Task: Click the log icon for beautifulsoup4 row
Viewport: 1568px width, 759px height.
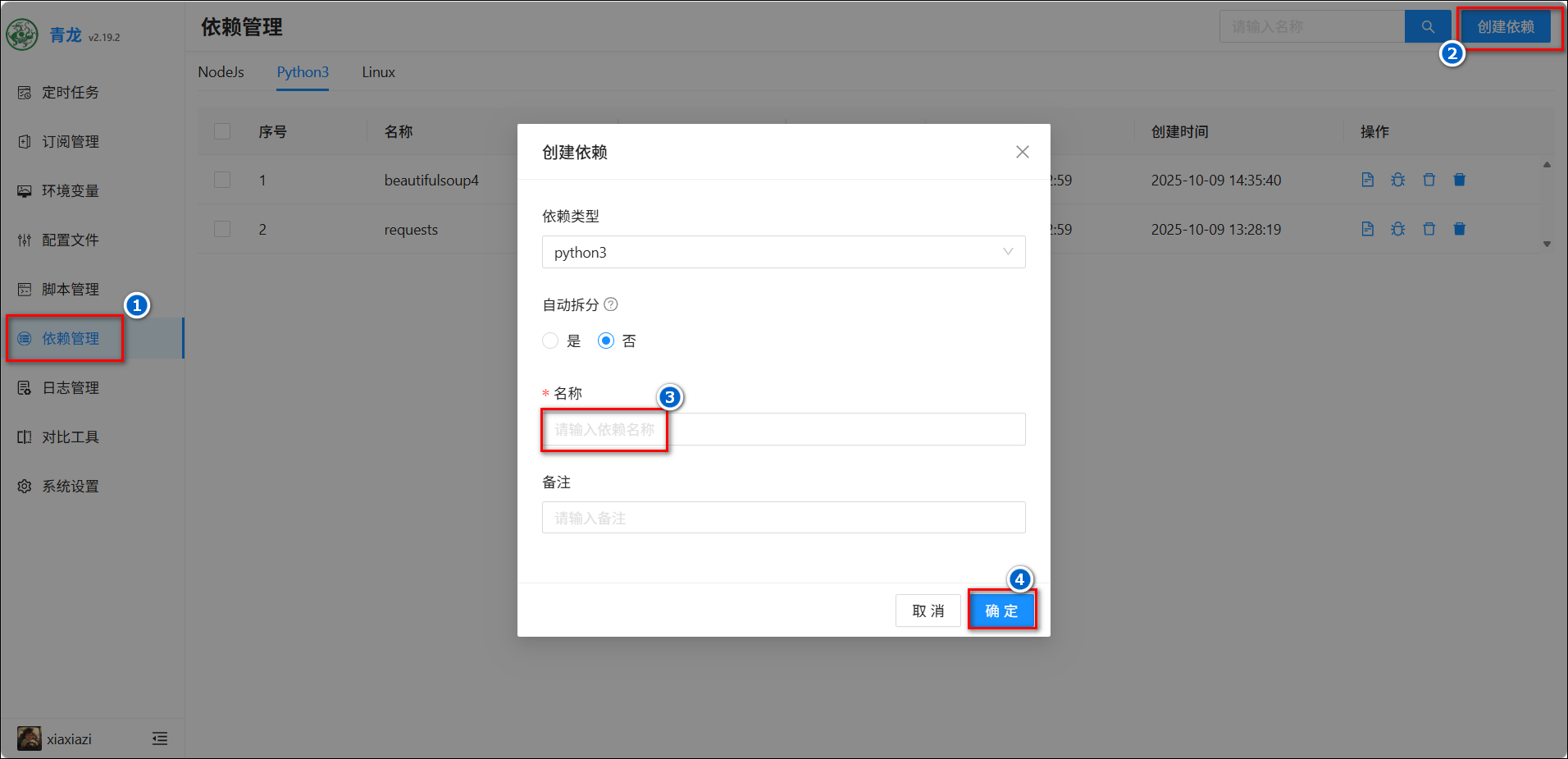Action: coord(1367,180)
